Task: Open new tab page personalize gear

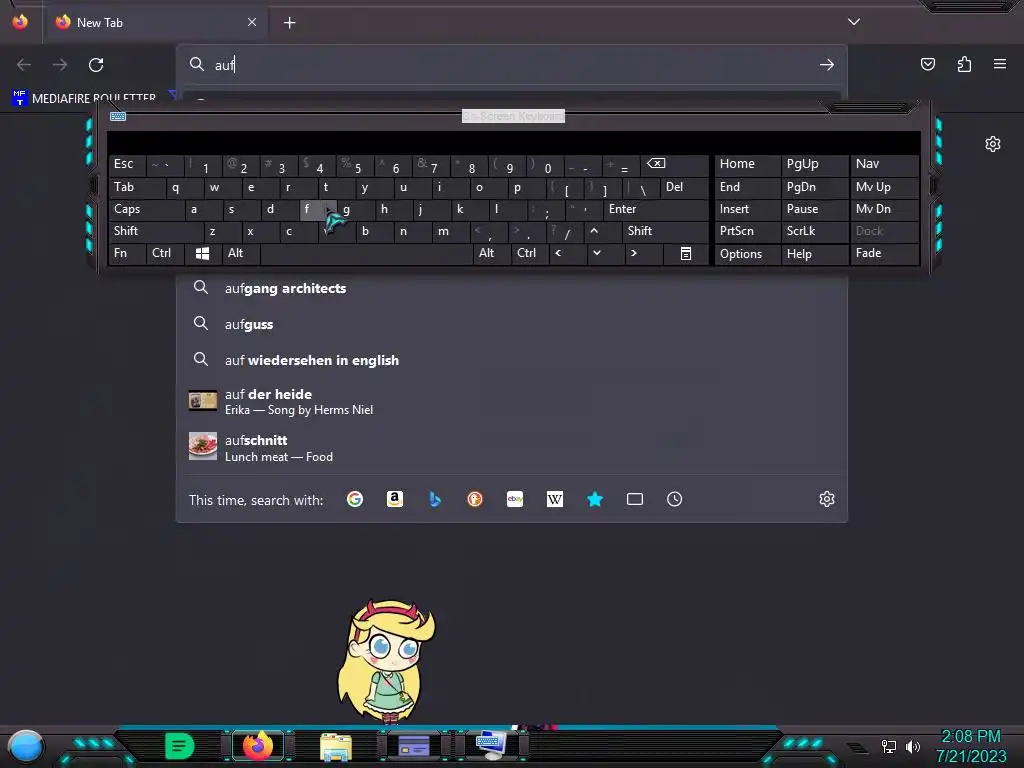Action: click(x=993, y=144)
